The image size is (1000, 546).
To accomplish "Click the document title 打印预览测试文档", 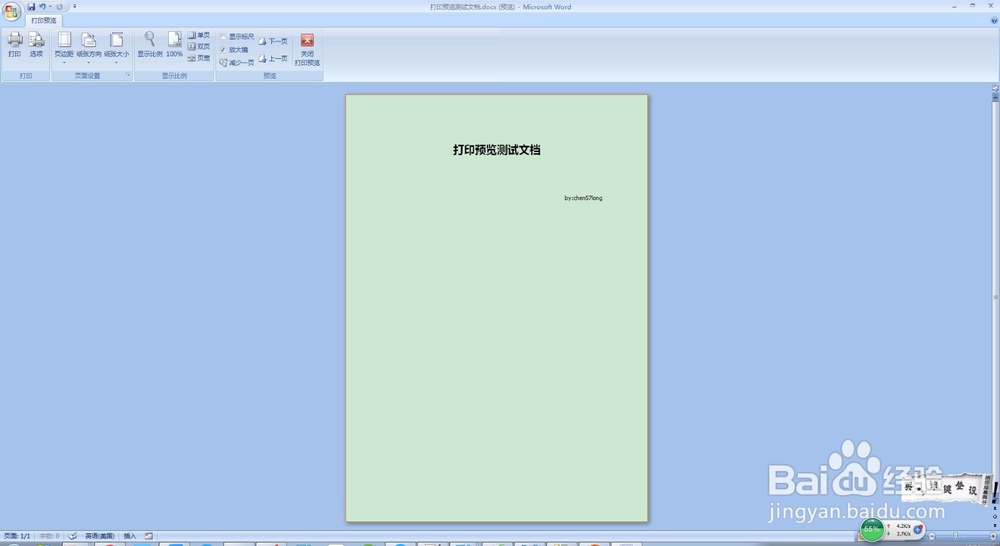I will [497, 150].
